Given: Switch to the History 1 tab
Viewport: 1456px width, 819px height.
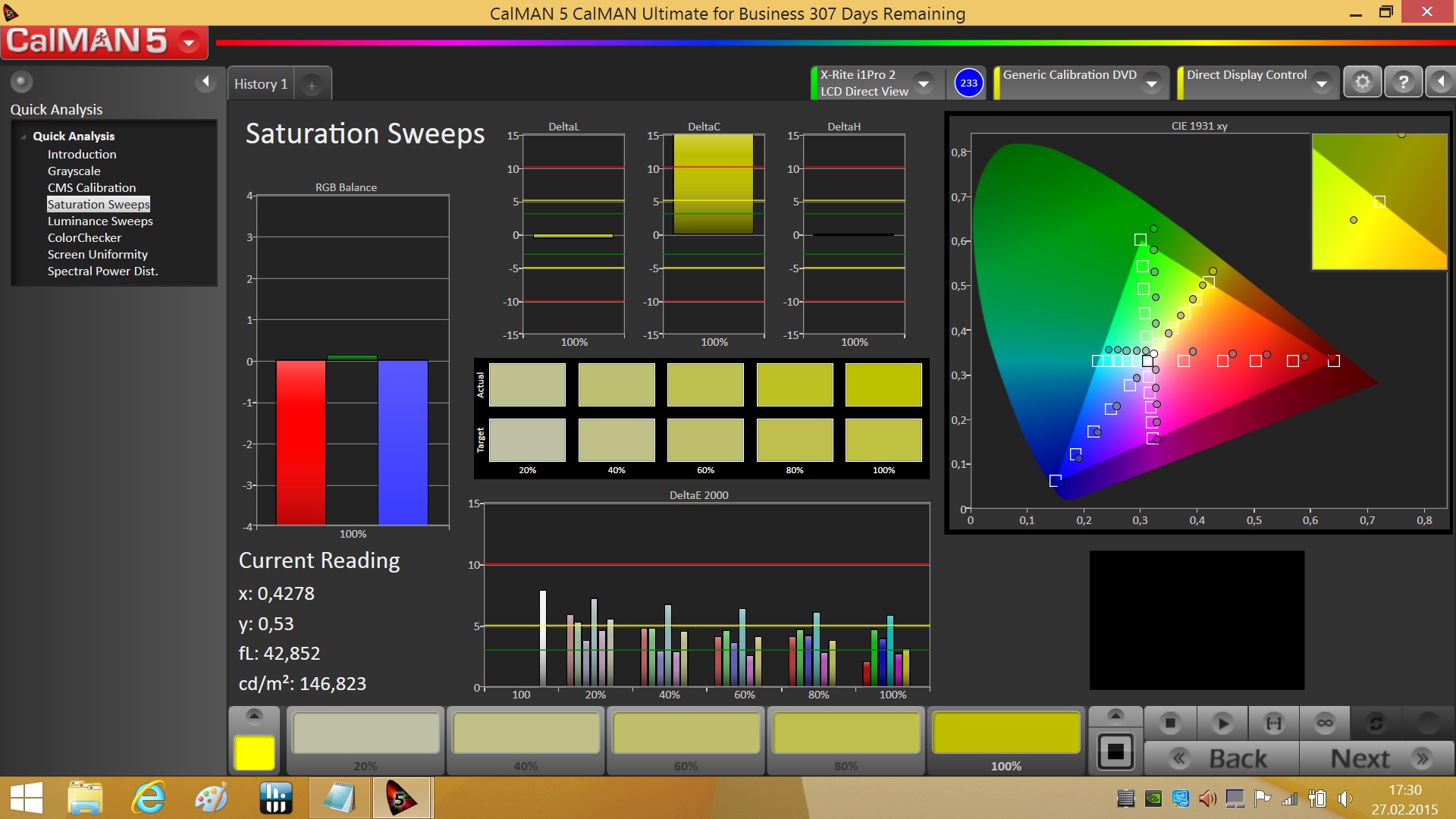Looking at the screenshot, I should click(261, 84).
